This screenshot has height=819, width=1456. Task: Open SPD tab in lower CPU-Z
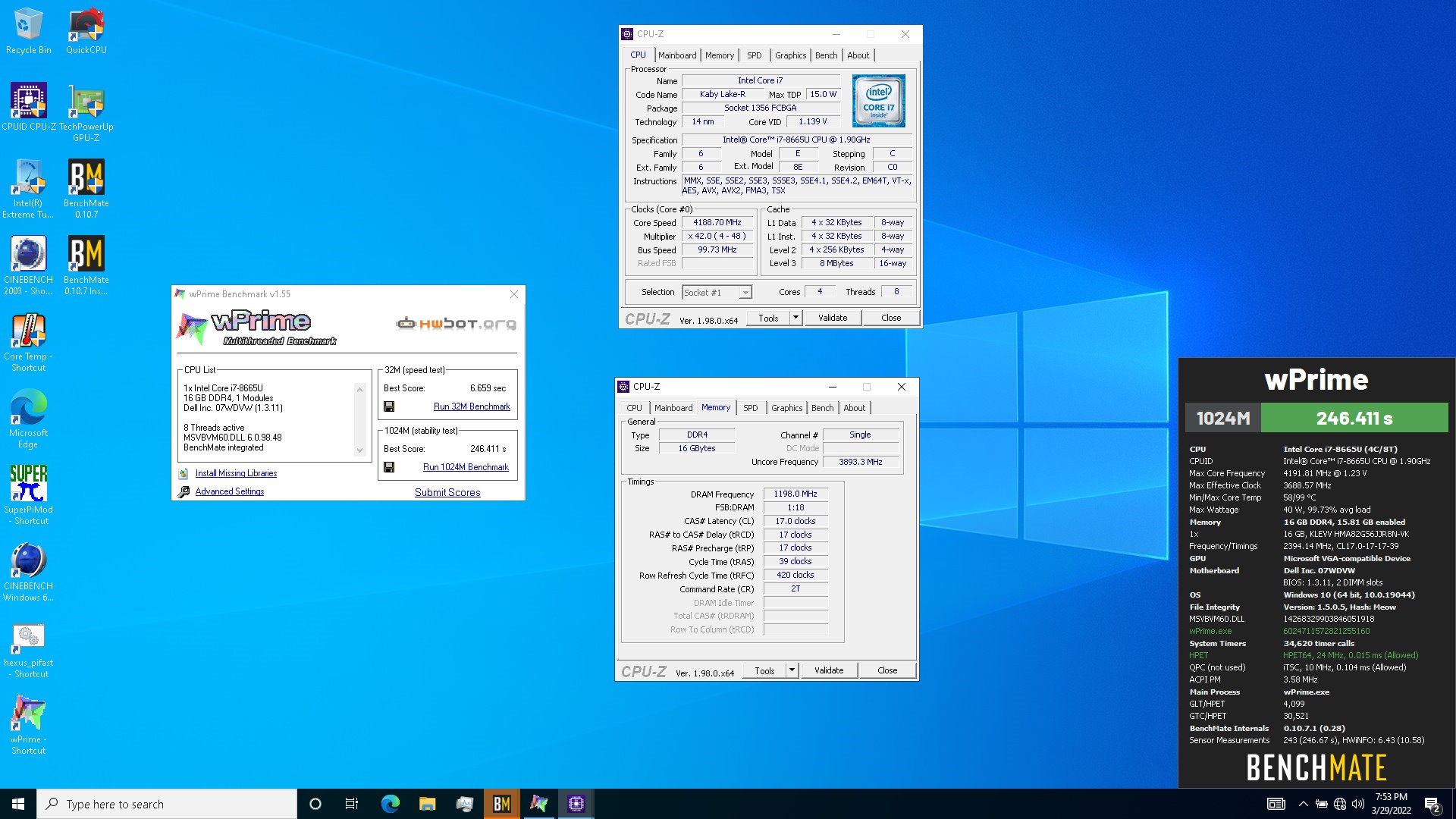[x=750, y=408]
